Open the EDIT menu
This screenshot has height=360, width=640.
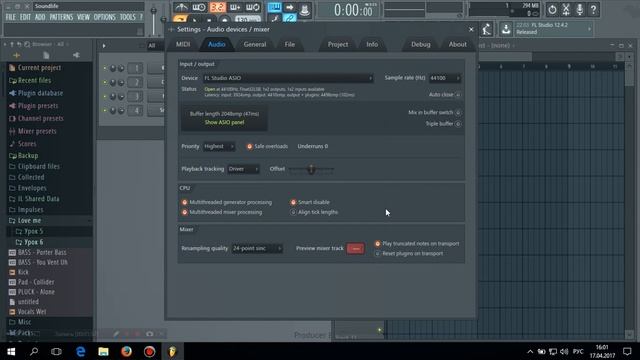(x=25, y=17)
